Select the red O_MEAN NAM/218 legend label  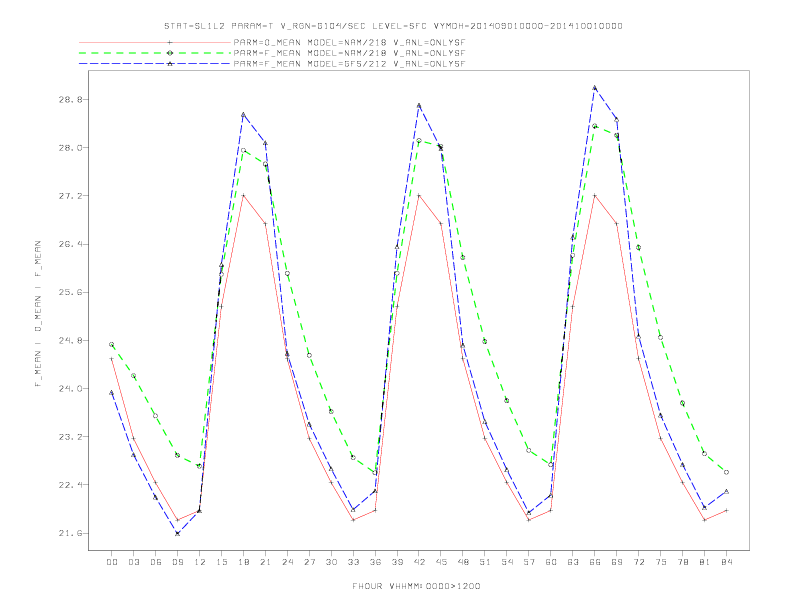(349, 43)
